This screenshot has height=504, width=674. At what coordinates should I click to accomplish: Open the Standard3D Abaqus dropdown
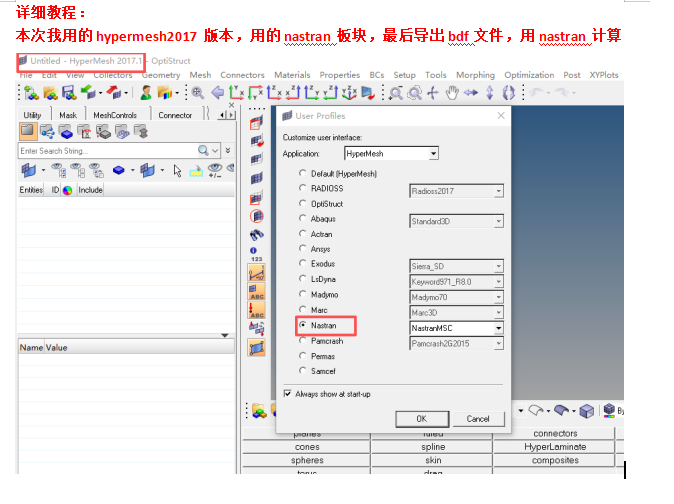498,221
